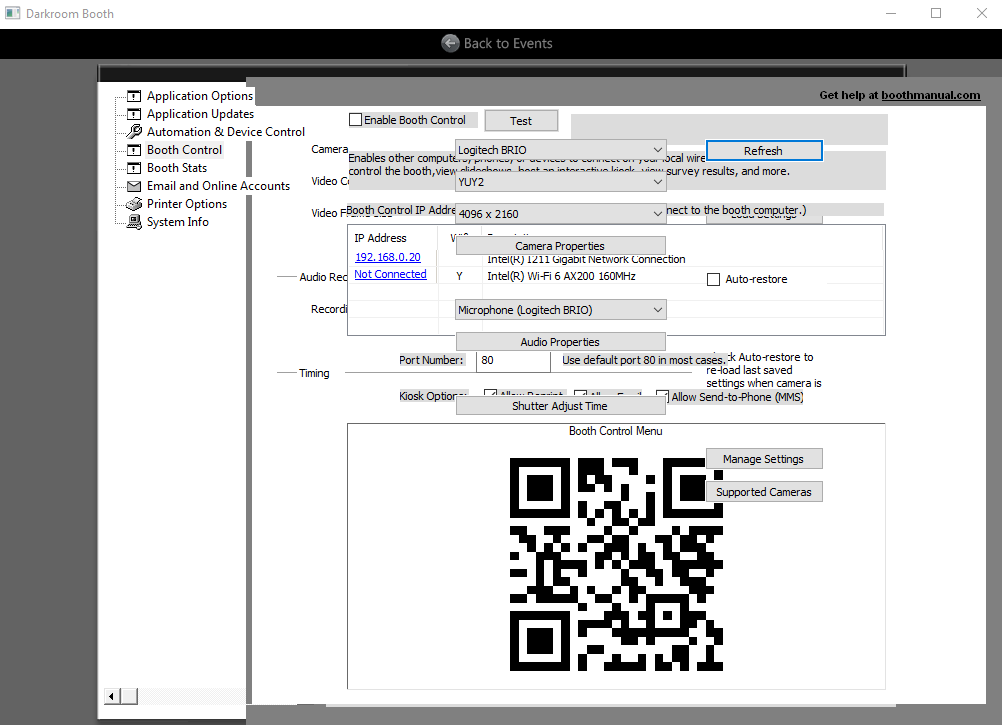The width and height of the screenshot is (1002, 725).
Task: Click the Booth Stats tree icon
Action: point(134,168)
